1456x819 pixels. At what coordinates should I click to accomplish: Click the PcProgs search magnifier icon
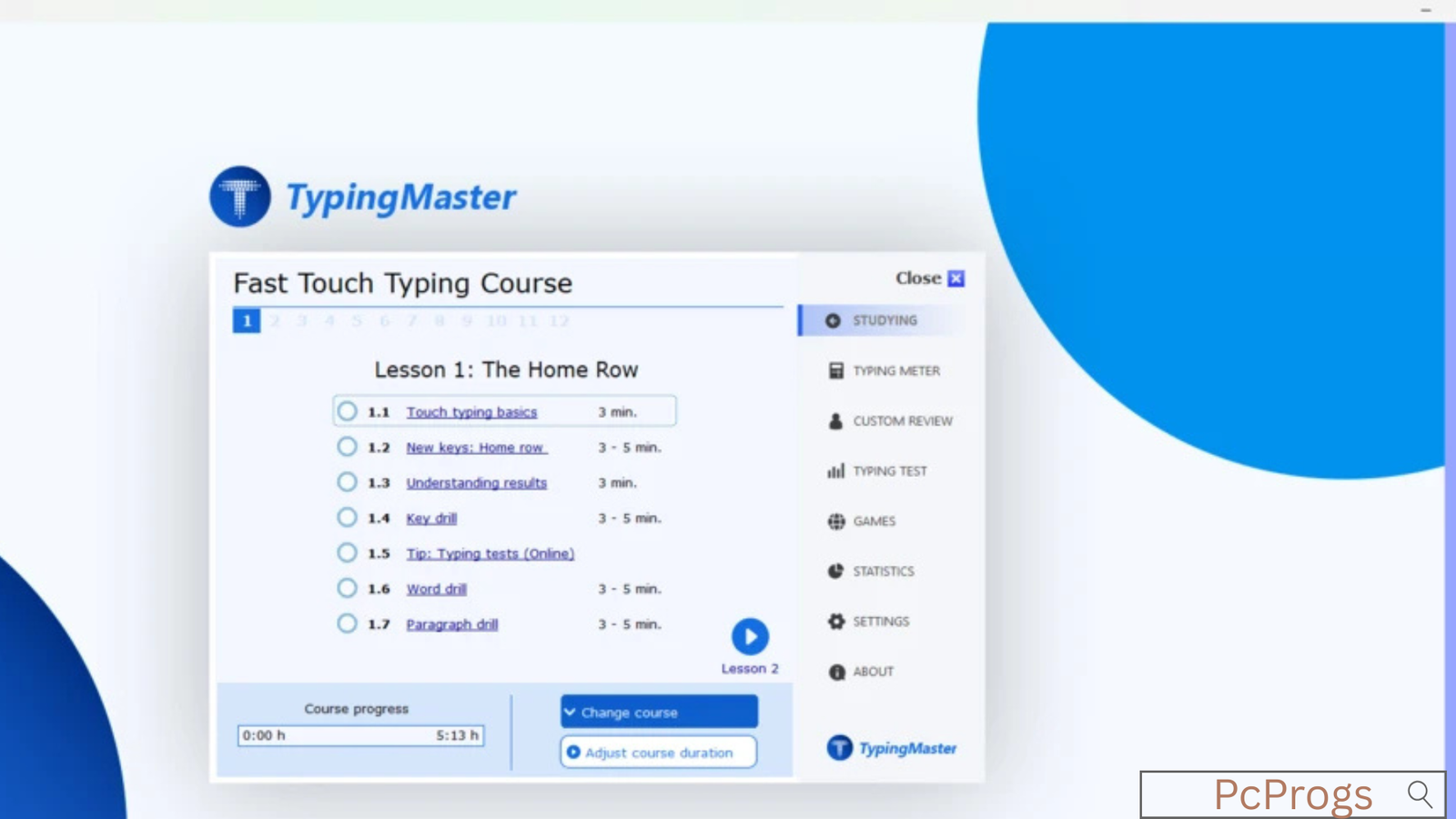(x=1420, y=794)
